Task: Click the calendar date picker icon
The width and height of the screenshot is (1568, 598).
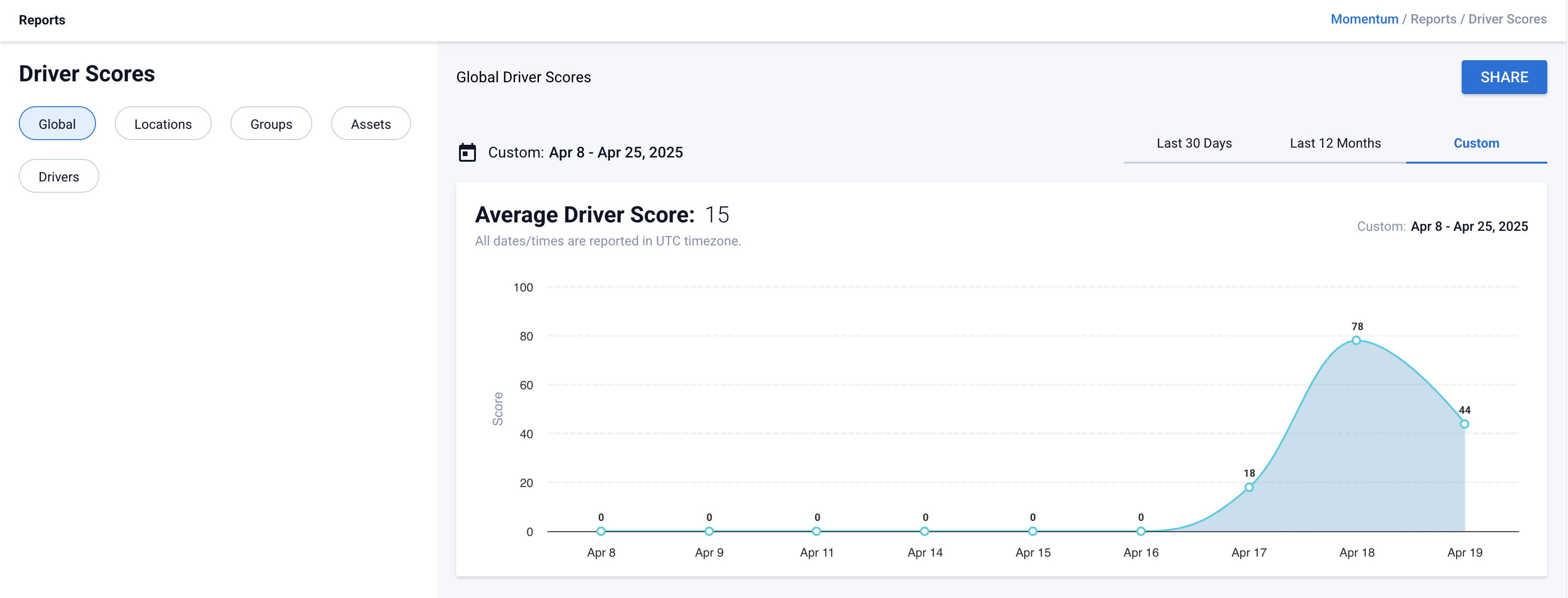Action: click(x=467, y=152)
